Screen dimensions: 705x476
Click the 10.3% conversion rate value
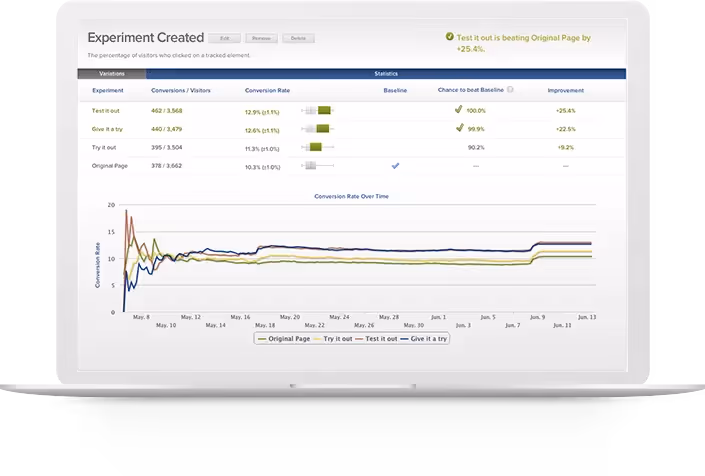(262, 168)
